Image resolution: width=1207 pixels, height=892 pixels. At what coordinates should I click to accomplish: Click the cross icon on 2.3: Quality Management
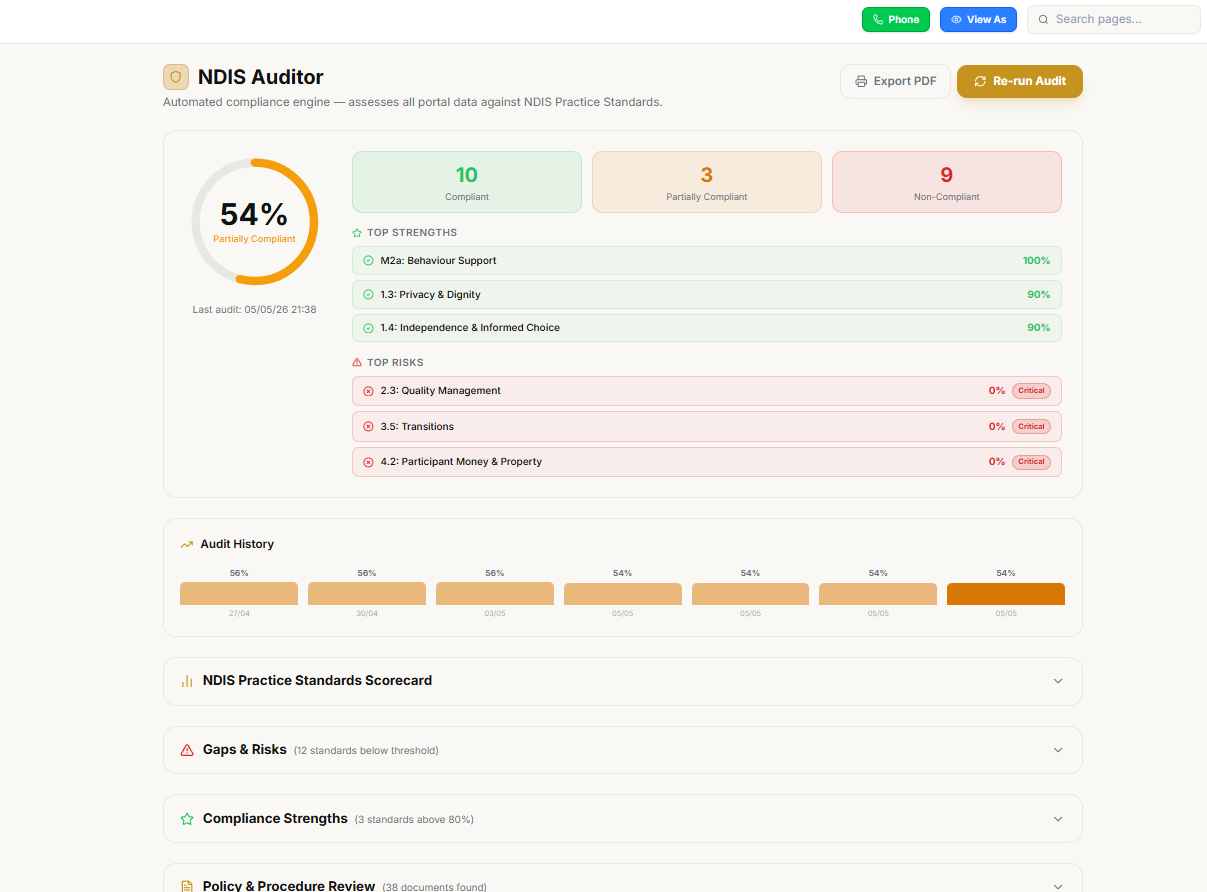(368, 391)
